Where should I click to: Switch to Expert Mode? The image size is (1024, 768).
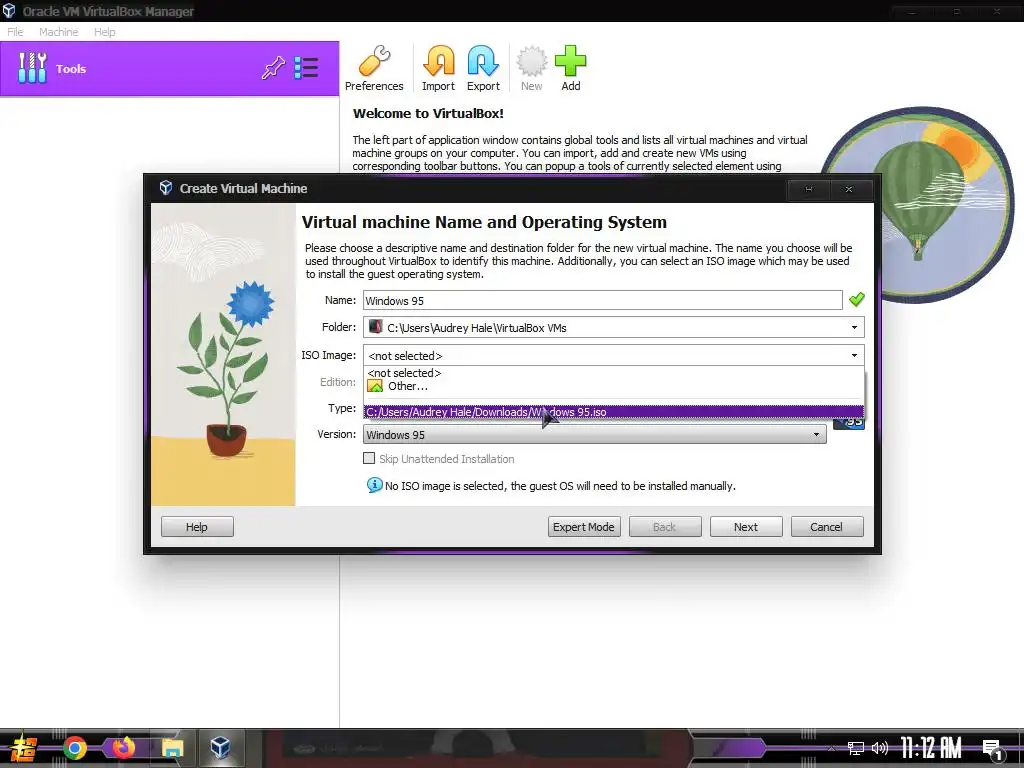(583, 526)
